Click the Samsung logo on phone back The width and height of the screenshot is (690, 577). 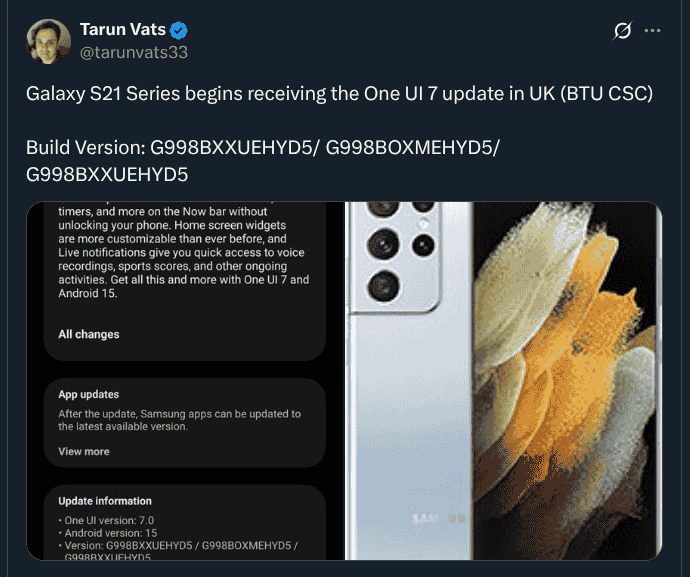click(438, 518)
